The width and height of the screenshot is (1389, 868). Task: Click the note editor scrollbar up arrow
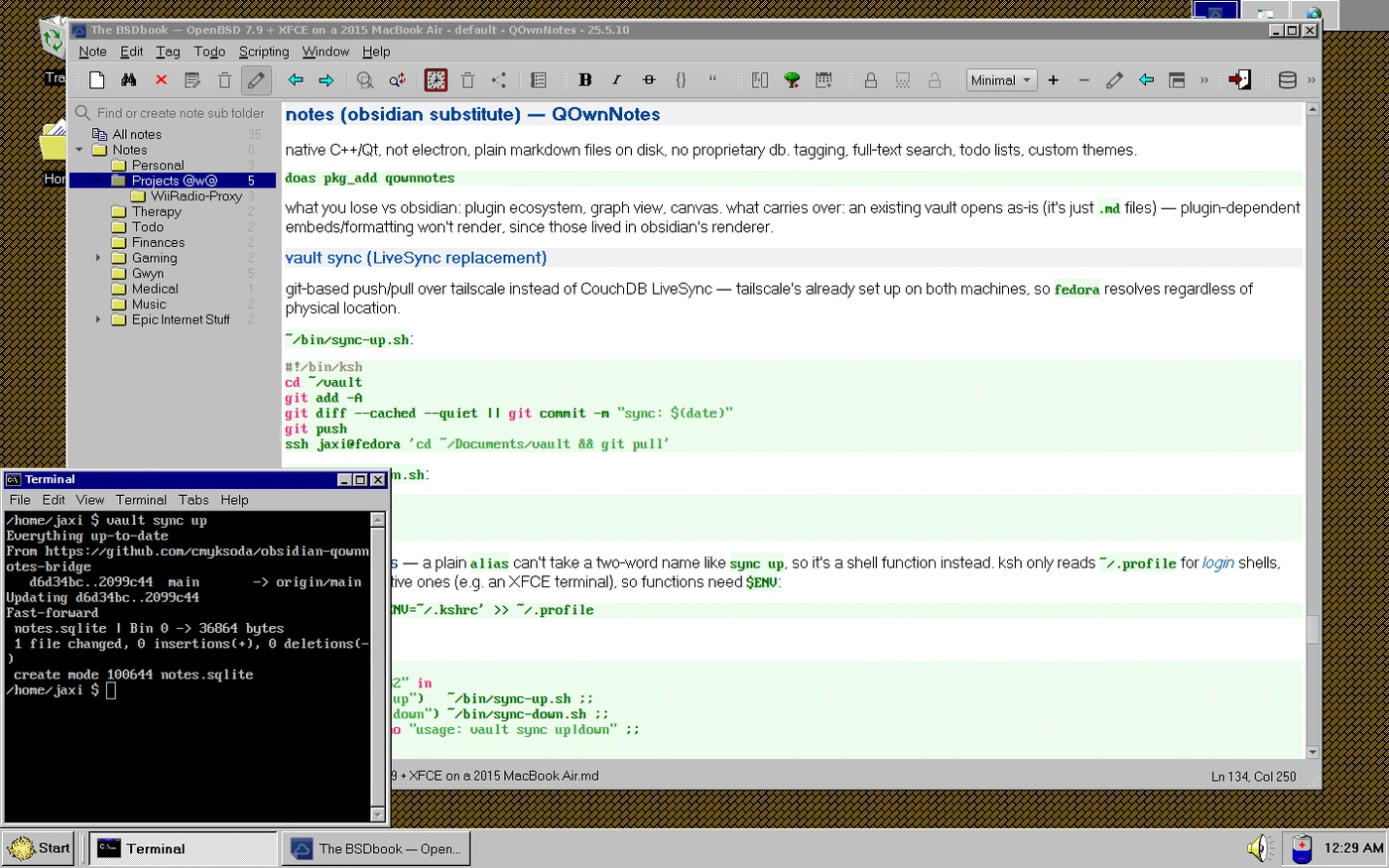(1313, 108)
